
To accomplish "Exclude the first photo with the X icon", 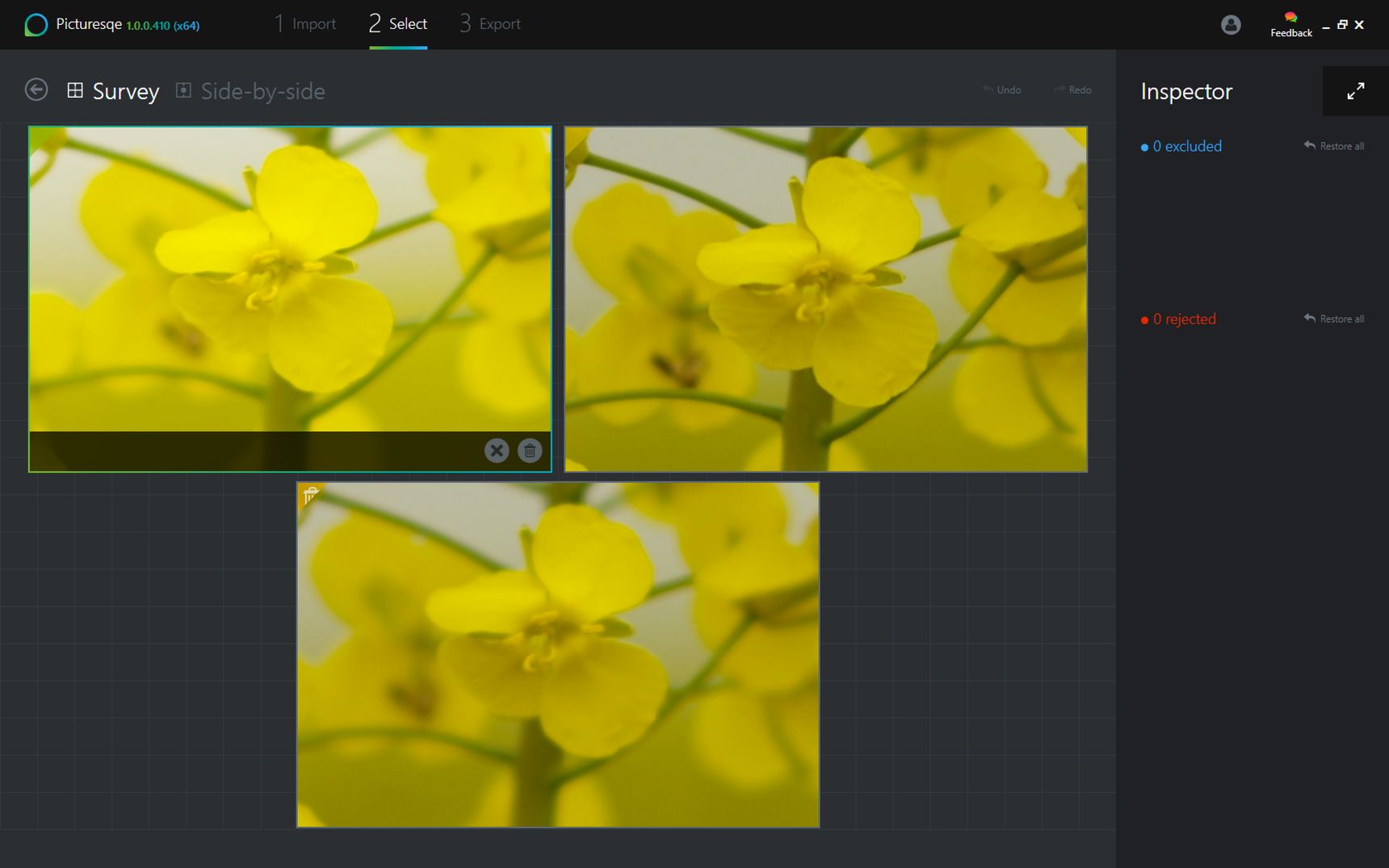I will (x=497, y=451).
